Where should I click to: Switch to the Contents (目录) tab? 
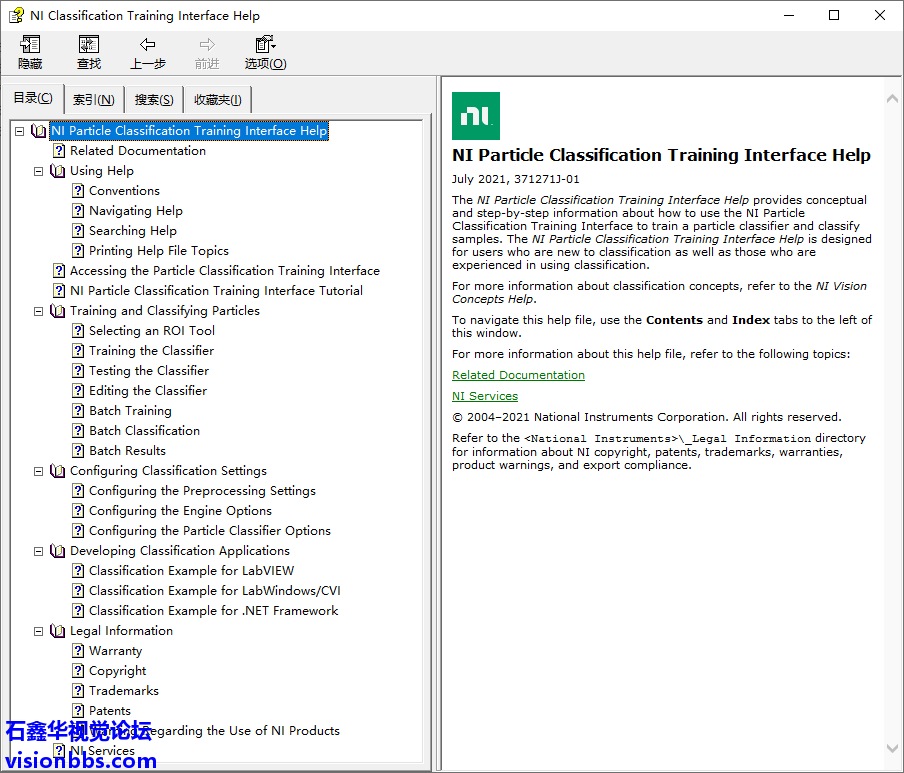33,98
